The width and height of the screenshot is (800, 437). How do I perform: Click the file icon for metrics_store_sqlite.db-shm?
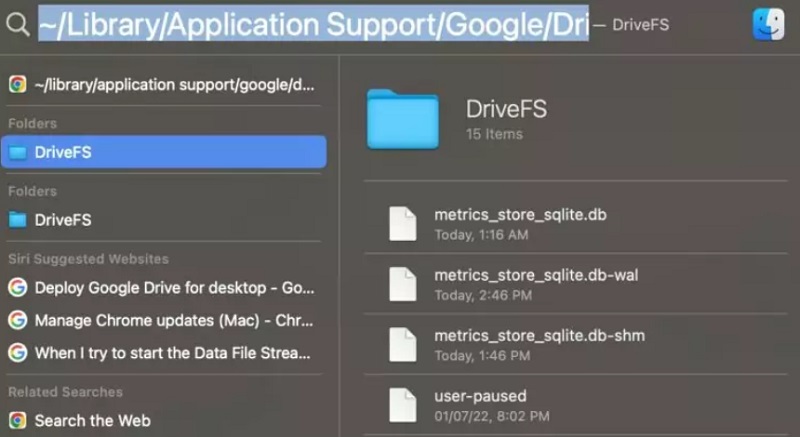[403, 345]
